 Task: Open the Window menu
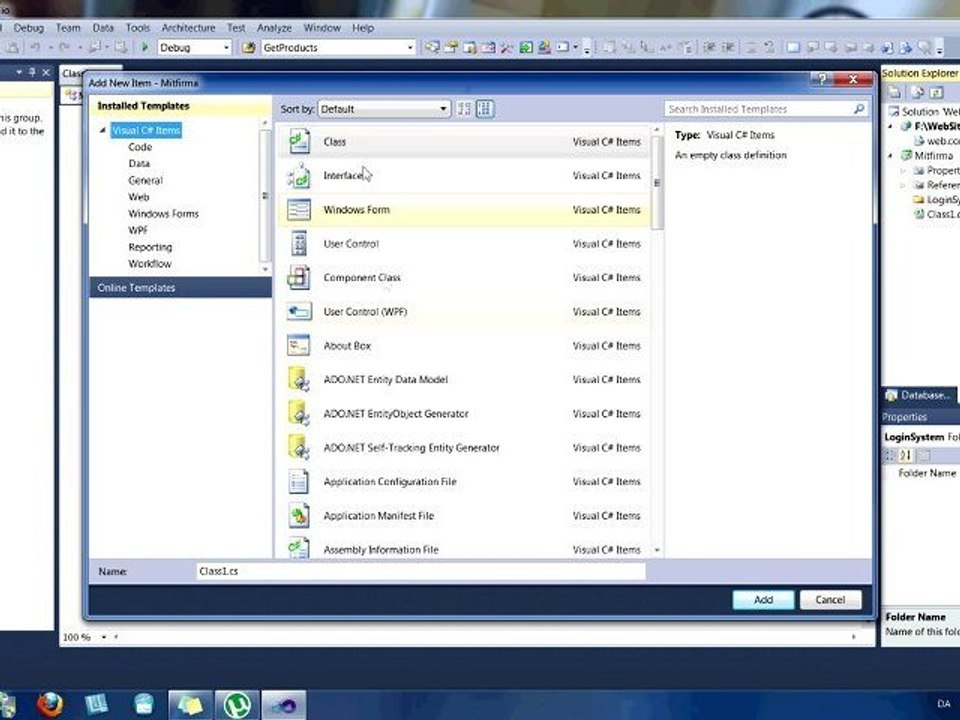pos(322,28)
